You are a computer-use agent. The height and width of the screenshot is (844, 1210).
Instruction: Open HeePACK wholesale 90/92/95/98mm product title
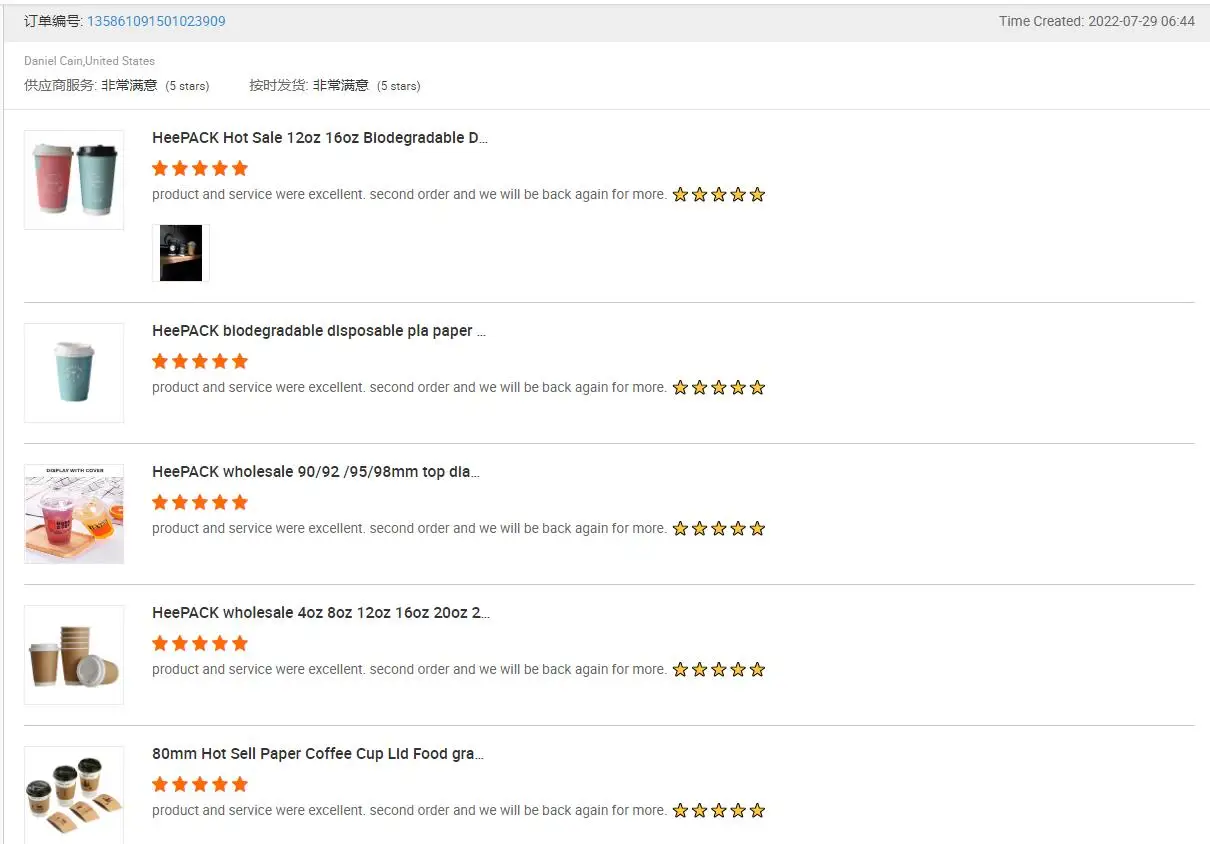316,472
